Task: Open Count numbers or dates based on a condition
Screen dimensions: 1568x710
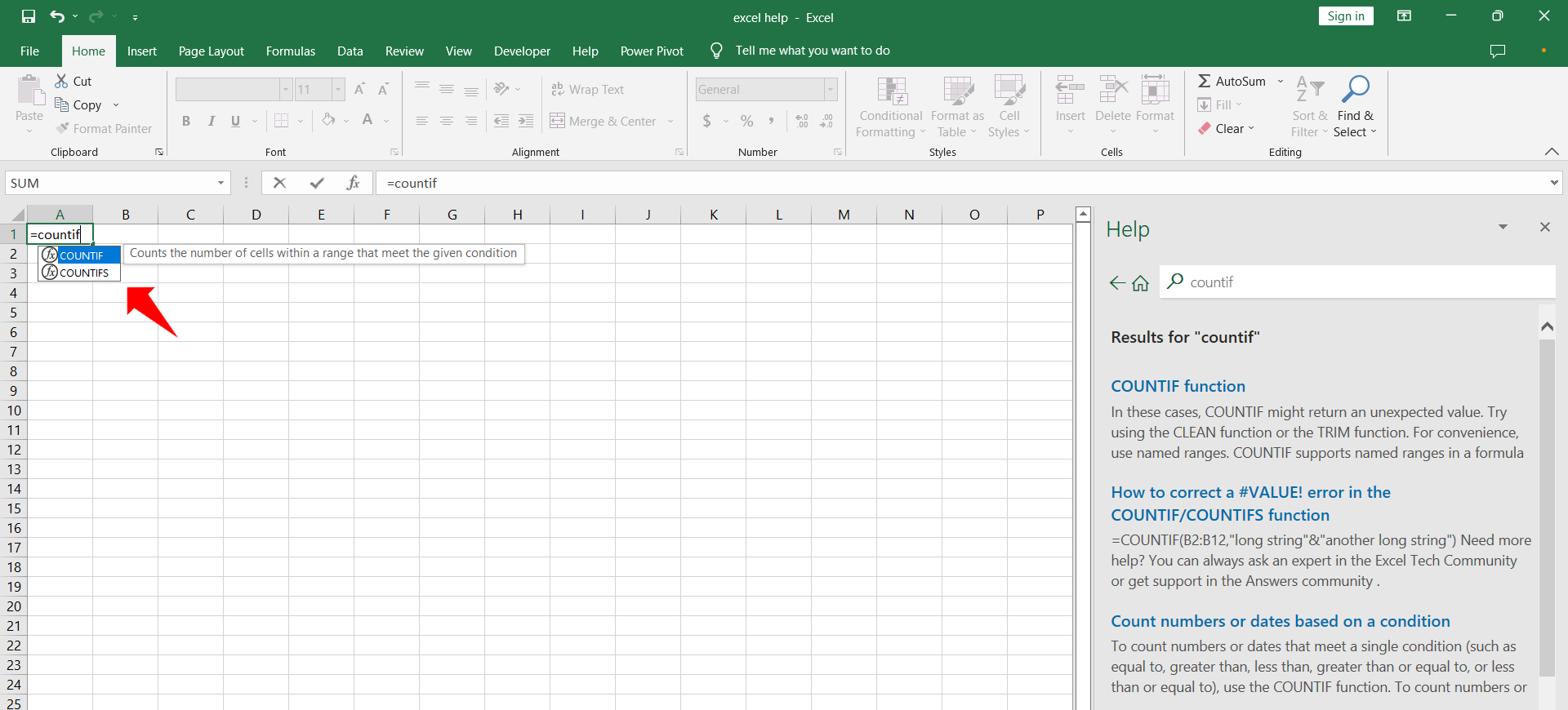Action: click(1281, 621)
